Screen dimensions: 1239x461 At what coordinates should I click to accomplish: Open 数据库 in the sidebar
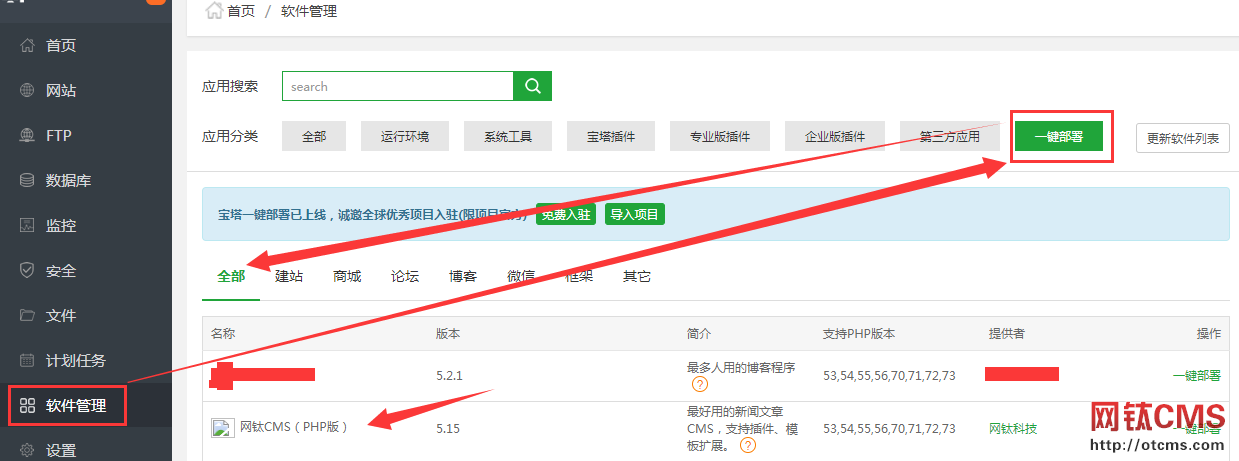(69, 181)
